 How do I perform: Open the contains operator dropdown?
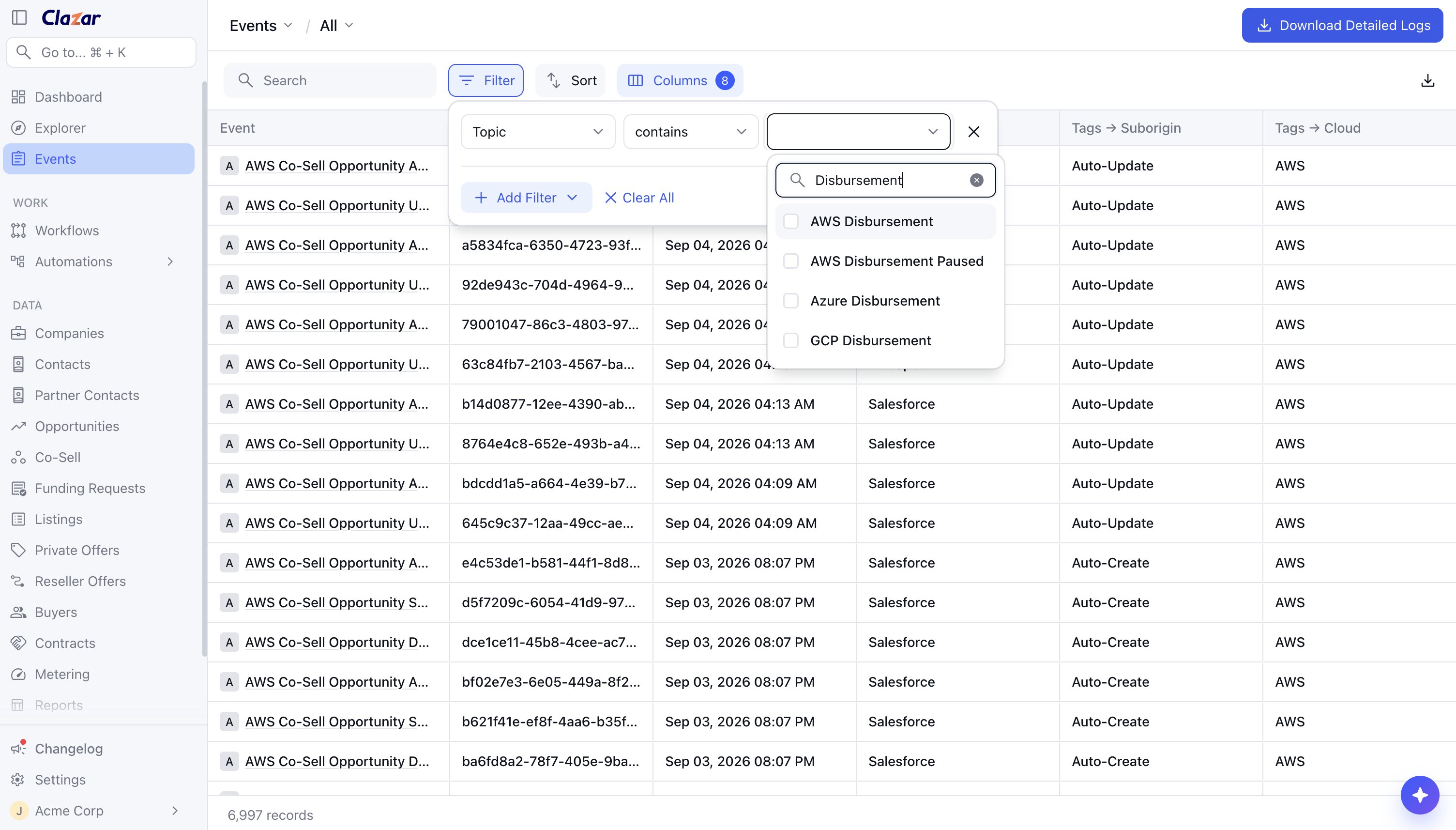690,132
